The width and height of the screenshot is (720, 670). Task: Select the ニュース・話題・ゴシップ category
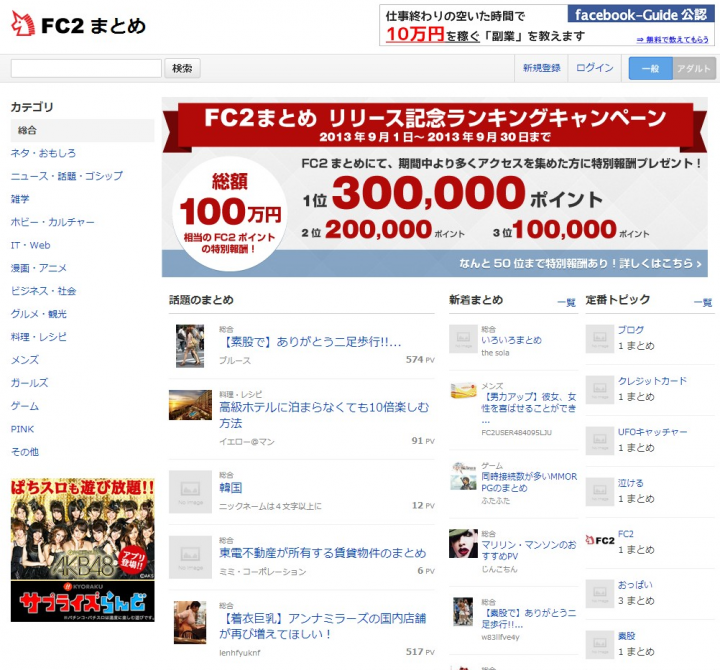coord(67,176)
